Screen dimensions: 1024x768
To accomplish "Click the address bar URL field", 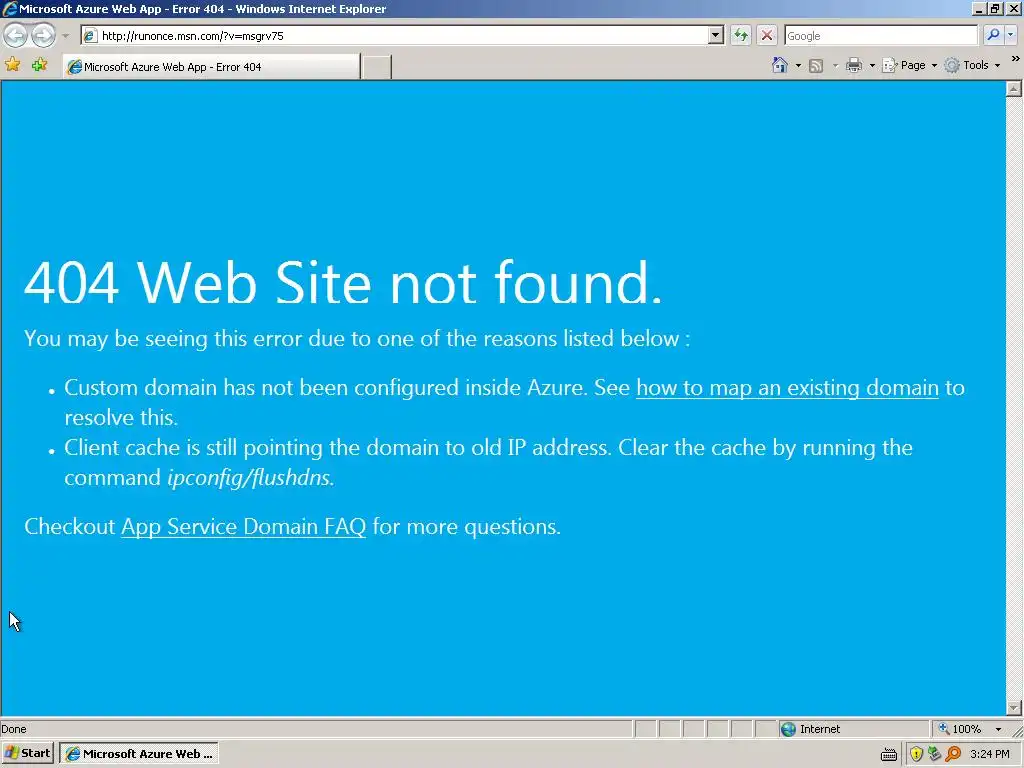I will tap(394, 36).
